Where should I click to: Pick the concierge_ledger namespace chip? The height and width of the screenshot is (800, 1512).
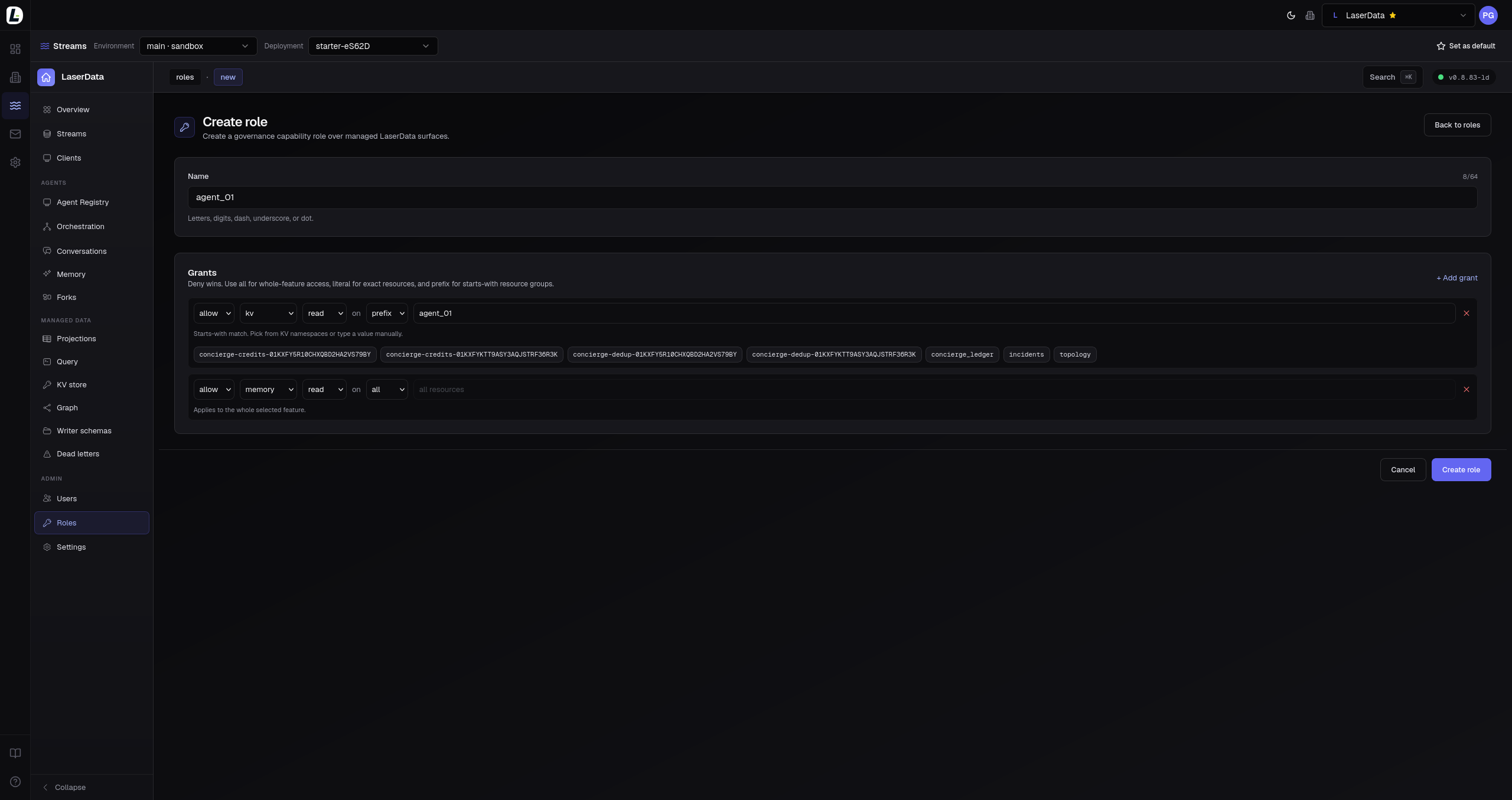point(962,355)
